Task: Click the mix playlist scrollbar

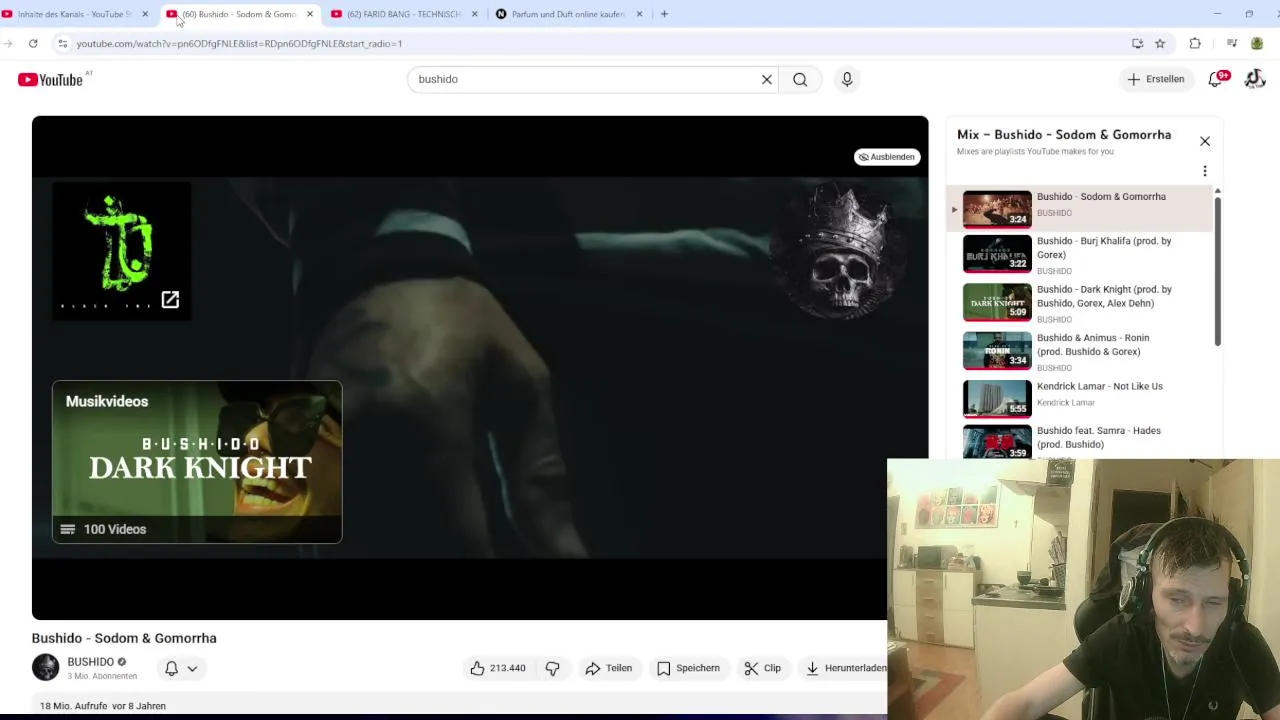Action: tap(1217, 270)
